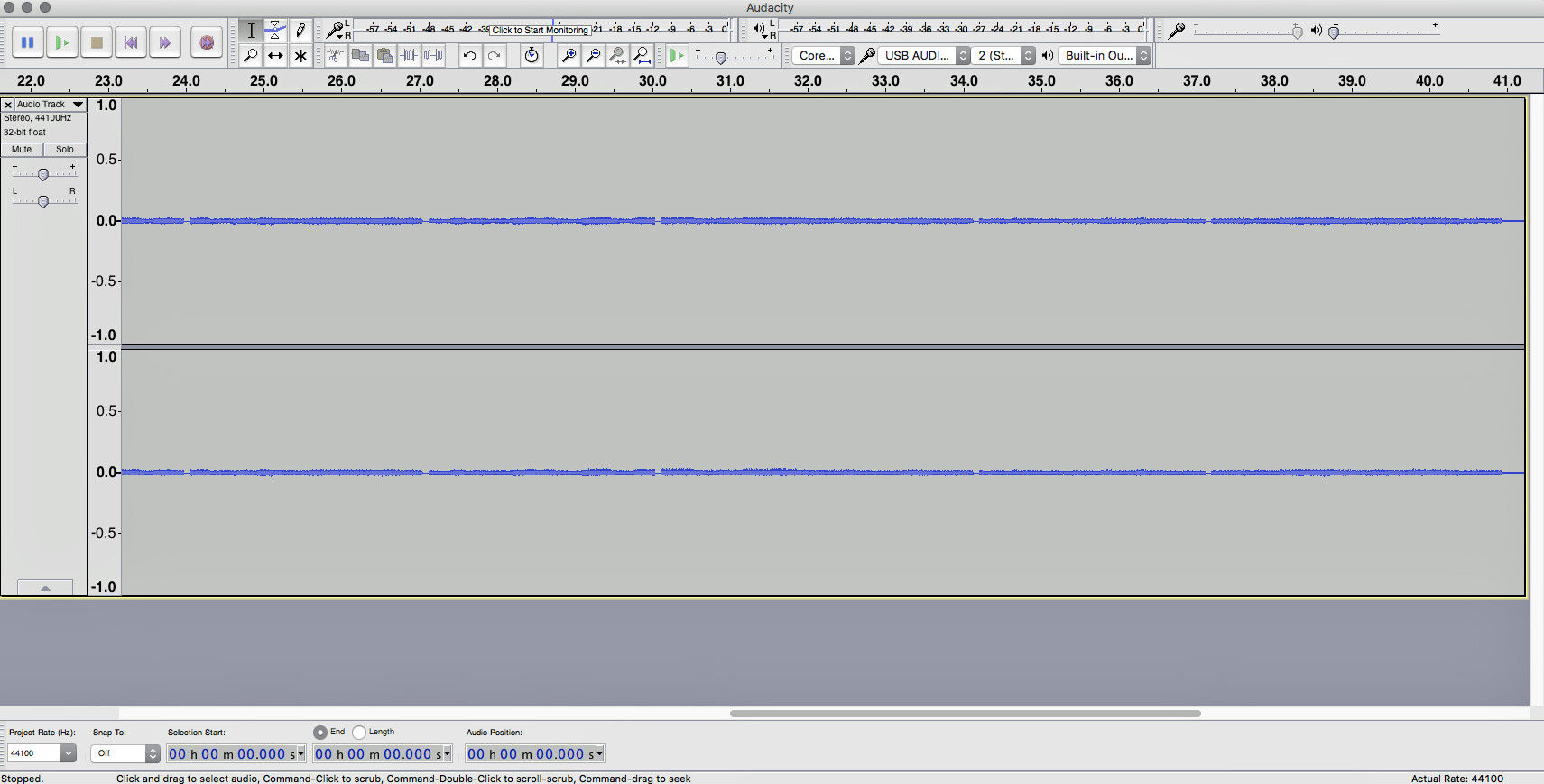Open the Audio Track name menu
This screenshot has height=784, width=1544.
click(51, 105)
